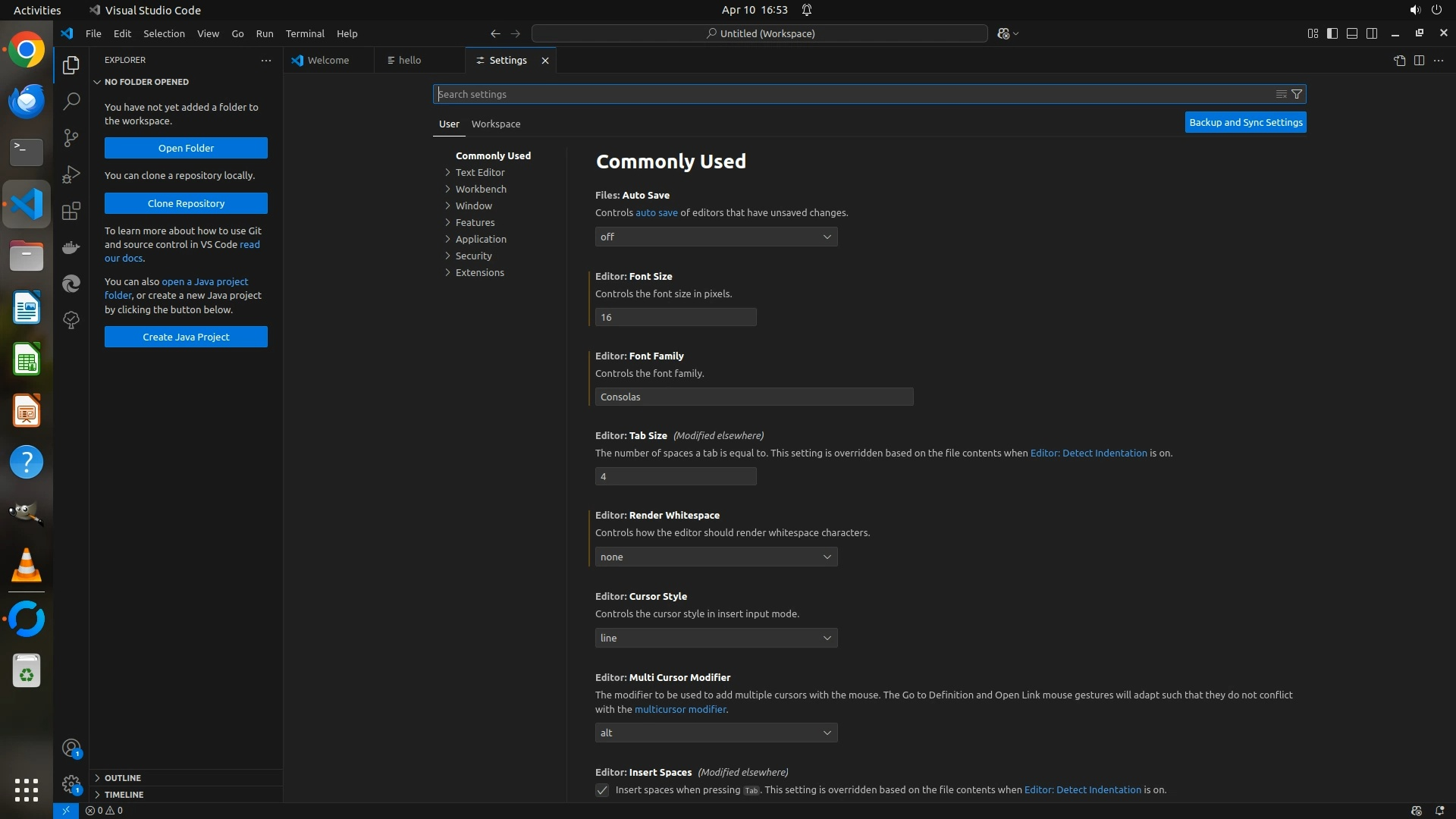Open the Files Auto Save dropdown
The width and height of the screenshot is (1456, 819).
pos(716,237)
